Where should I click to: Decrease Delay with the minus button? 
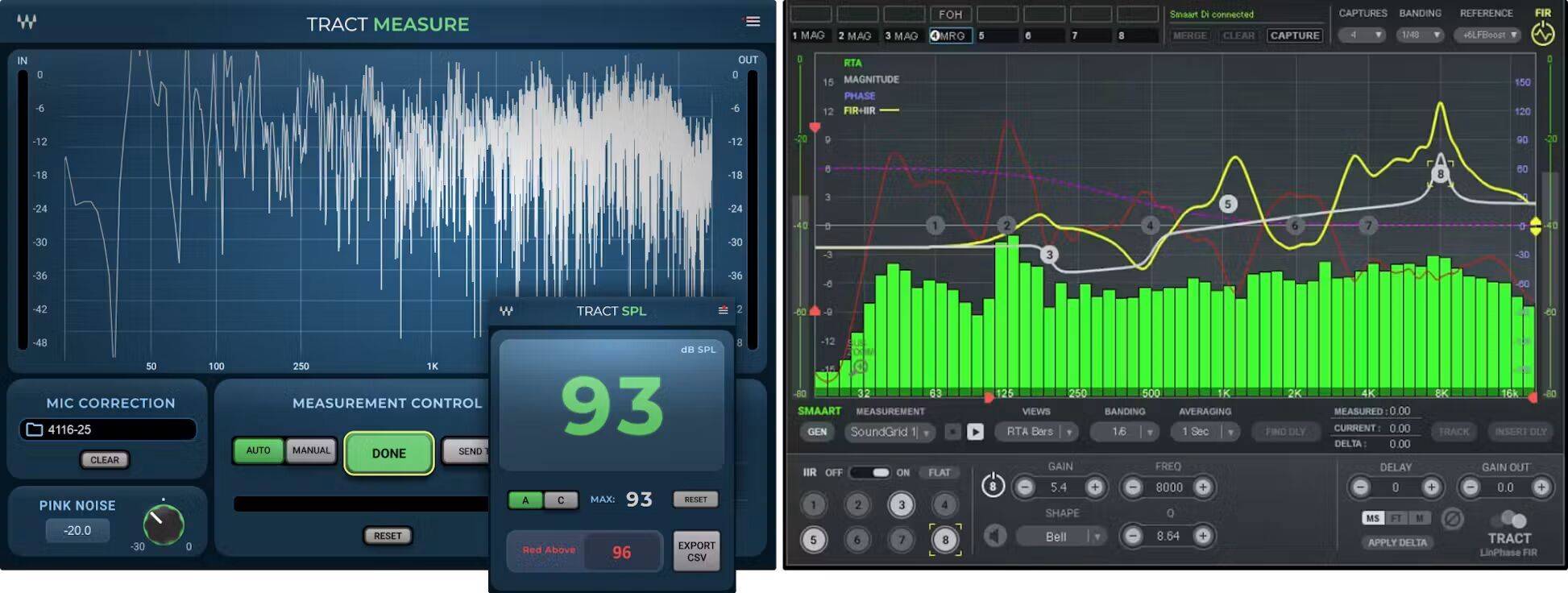pyautogui.click(x=1360, y=487)
